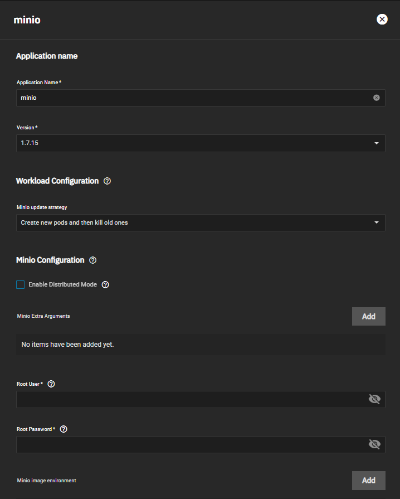
Task: Open the Minio update strategy dropdown
Action: click(x=201, y=223)
